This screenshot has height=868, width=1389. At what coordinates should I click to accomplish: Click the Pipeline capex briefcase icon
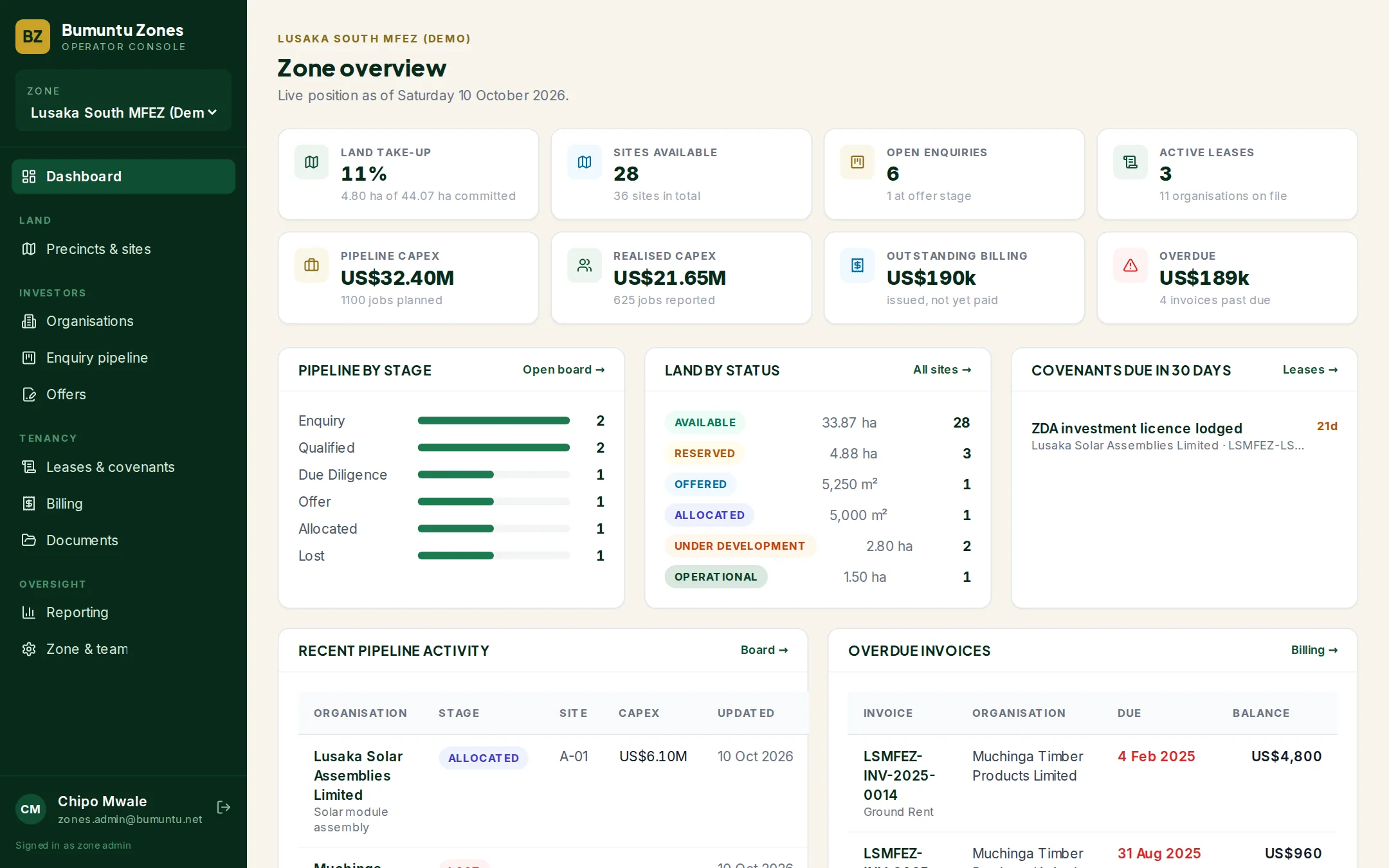click(311, 266)
